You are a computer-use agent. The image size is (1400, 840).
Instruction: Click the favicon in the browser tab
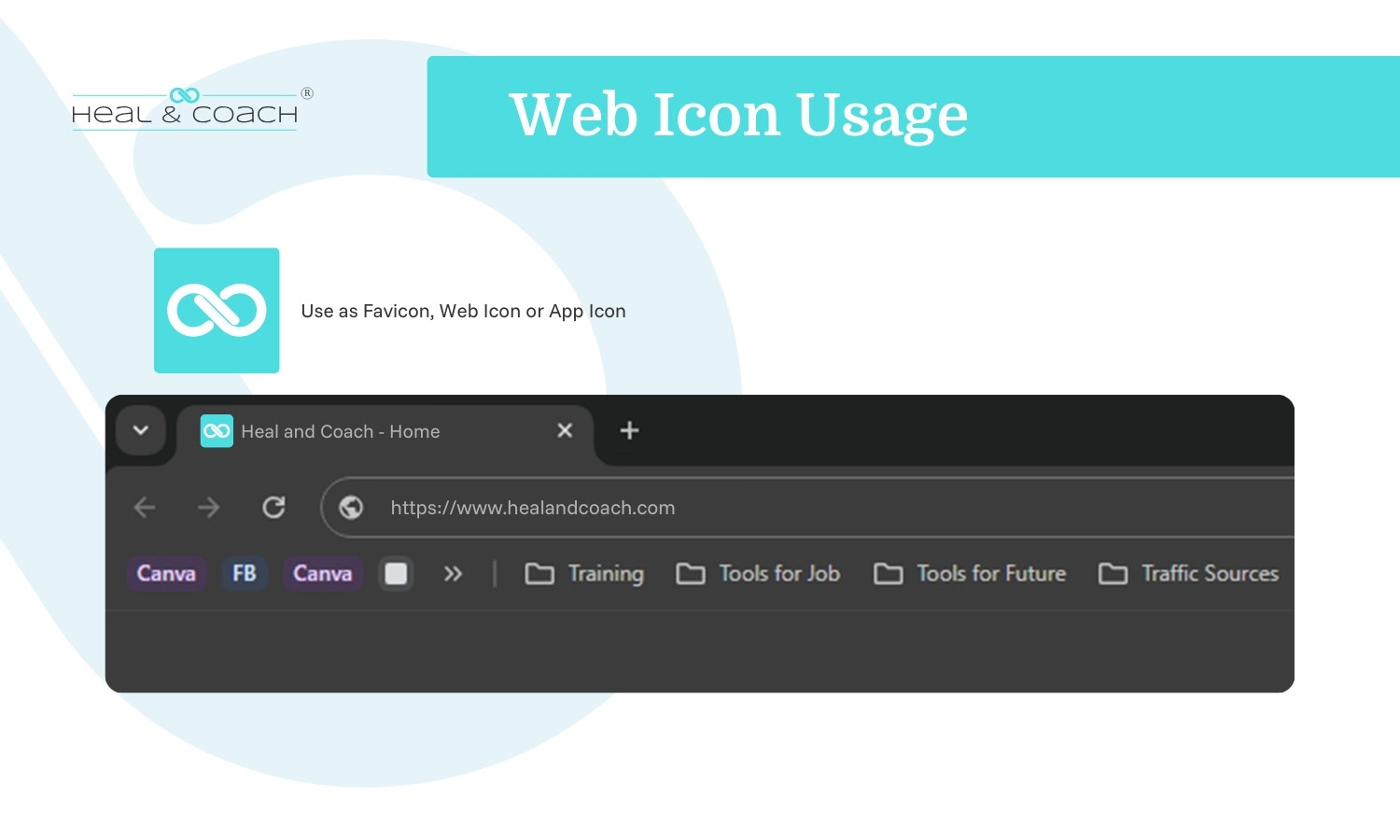(217, 431)
